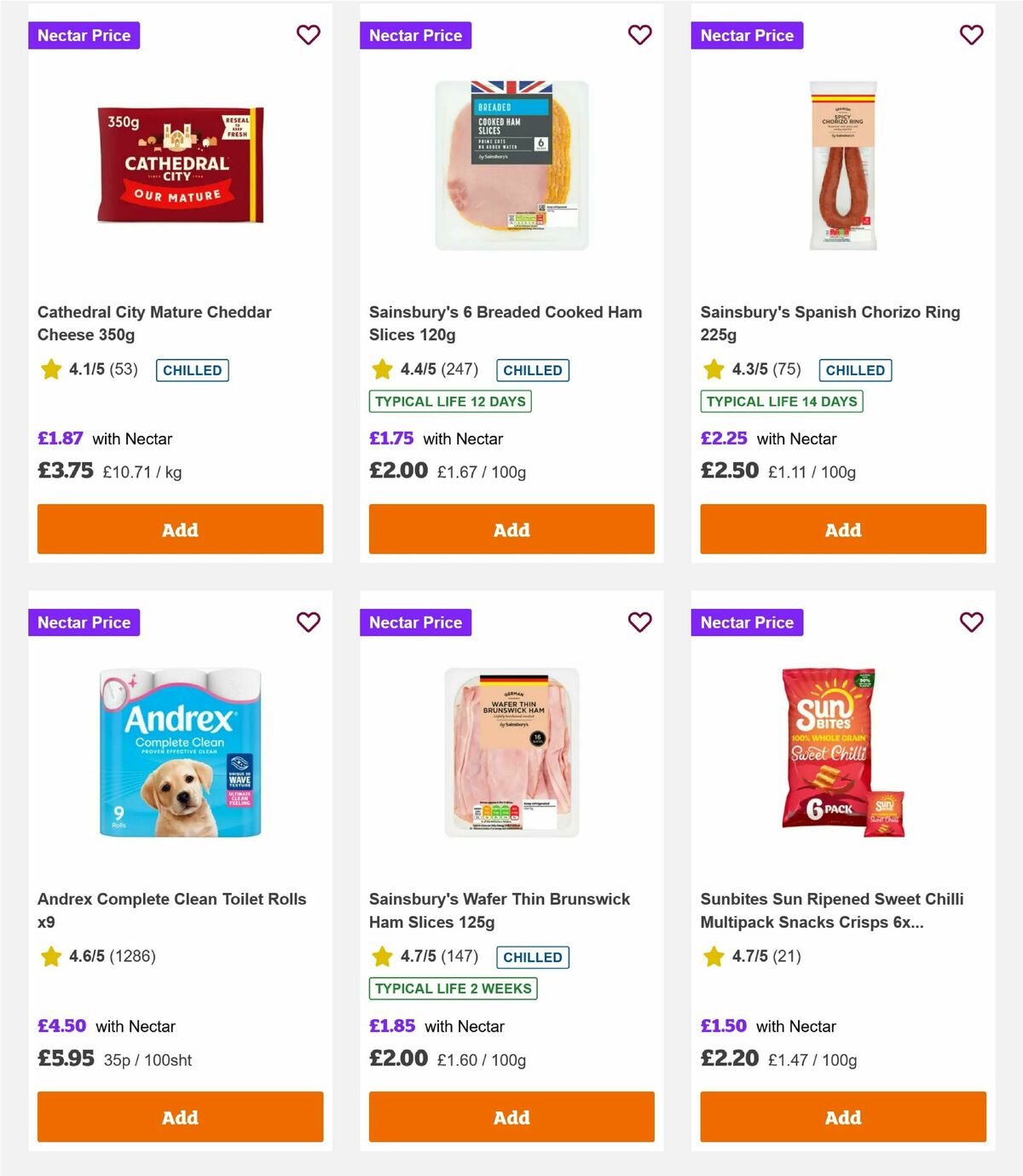Click the star rating icon beside 4.1/5
This screenshot has height=1176, width=1023.
[50, 370]
